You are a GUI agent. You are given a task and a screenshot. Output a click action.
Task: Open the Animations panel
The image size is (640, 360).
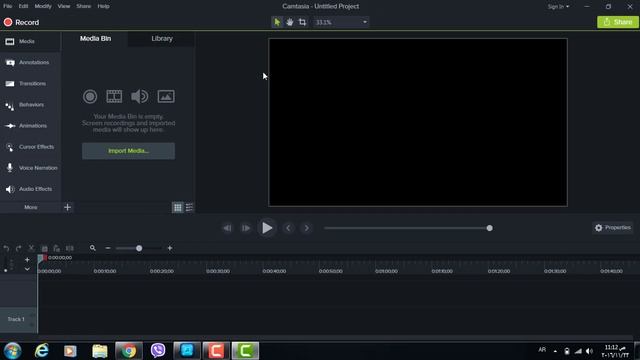pyautogui.click(x=30, y=126)
